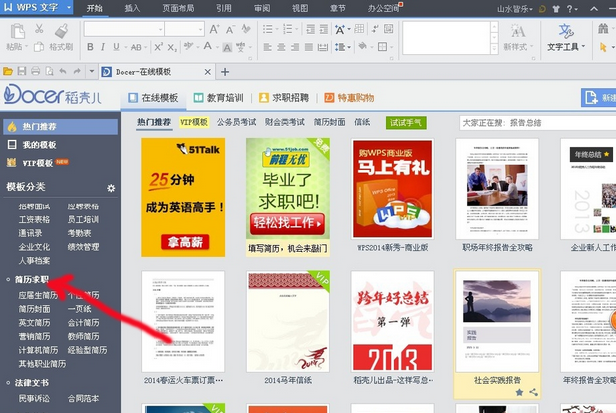Click the paragraph shading fill icon
The image size is (616, 413).
pyautogui.click(x=363, y=47)
